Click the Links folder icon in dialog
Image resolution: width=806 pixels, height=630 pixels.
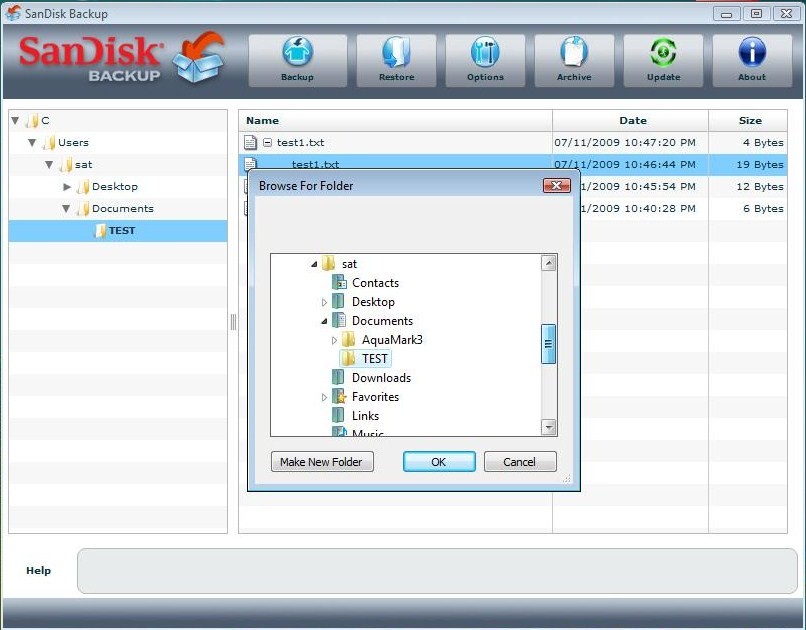338,415
